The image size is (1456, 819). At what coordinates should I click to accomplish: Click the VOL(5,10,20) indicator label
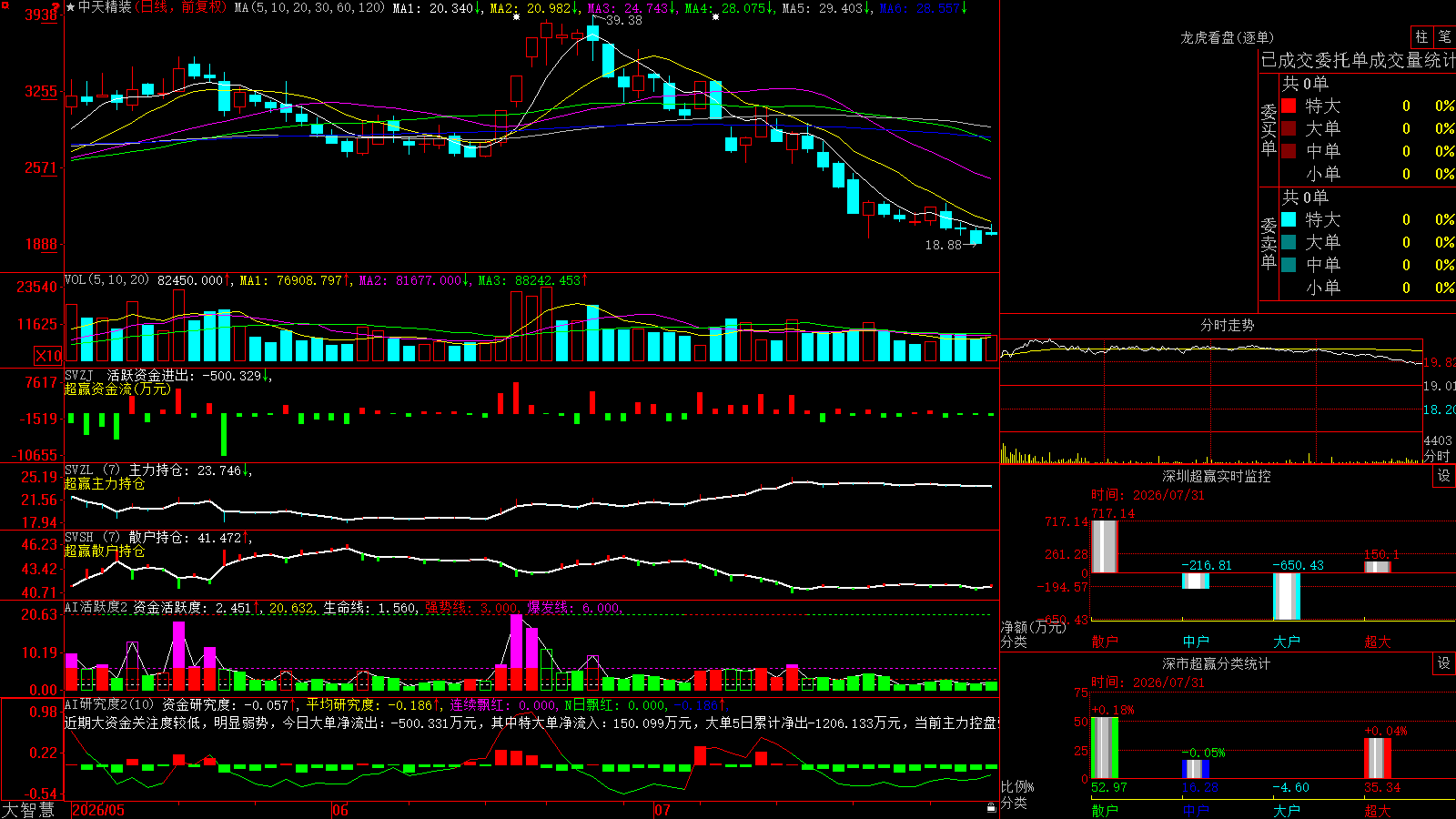coord(106,280)
